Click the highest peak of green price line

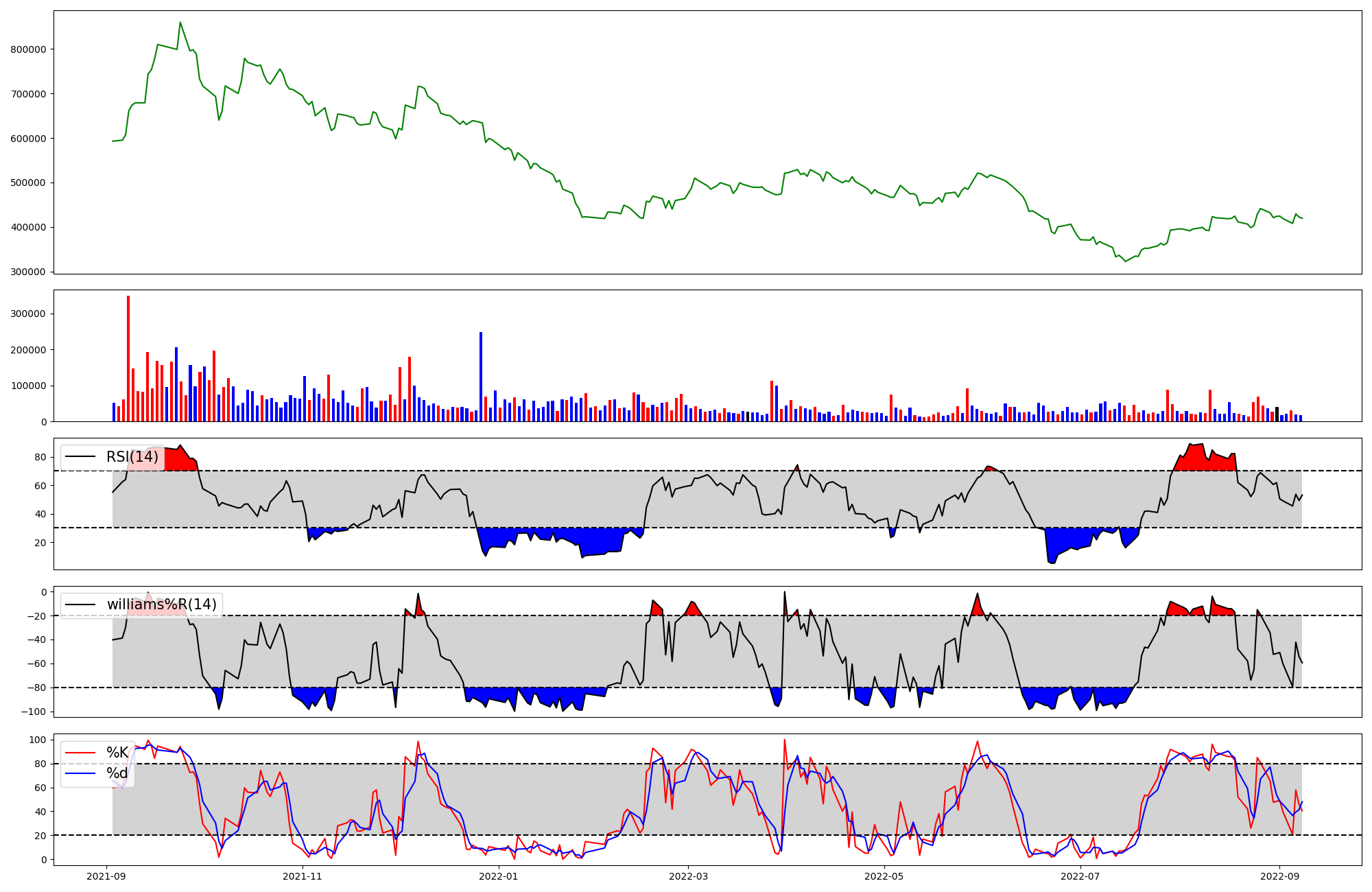[x=180, y=23]
